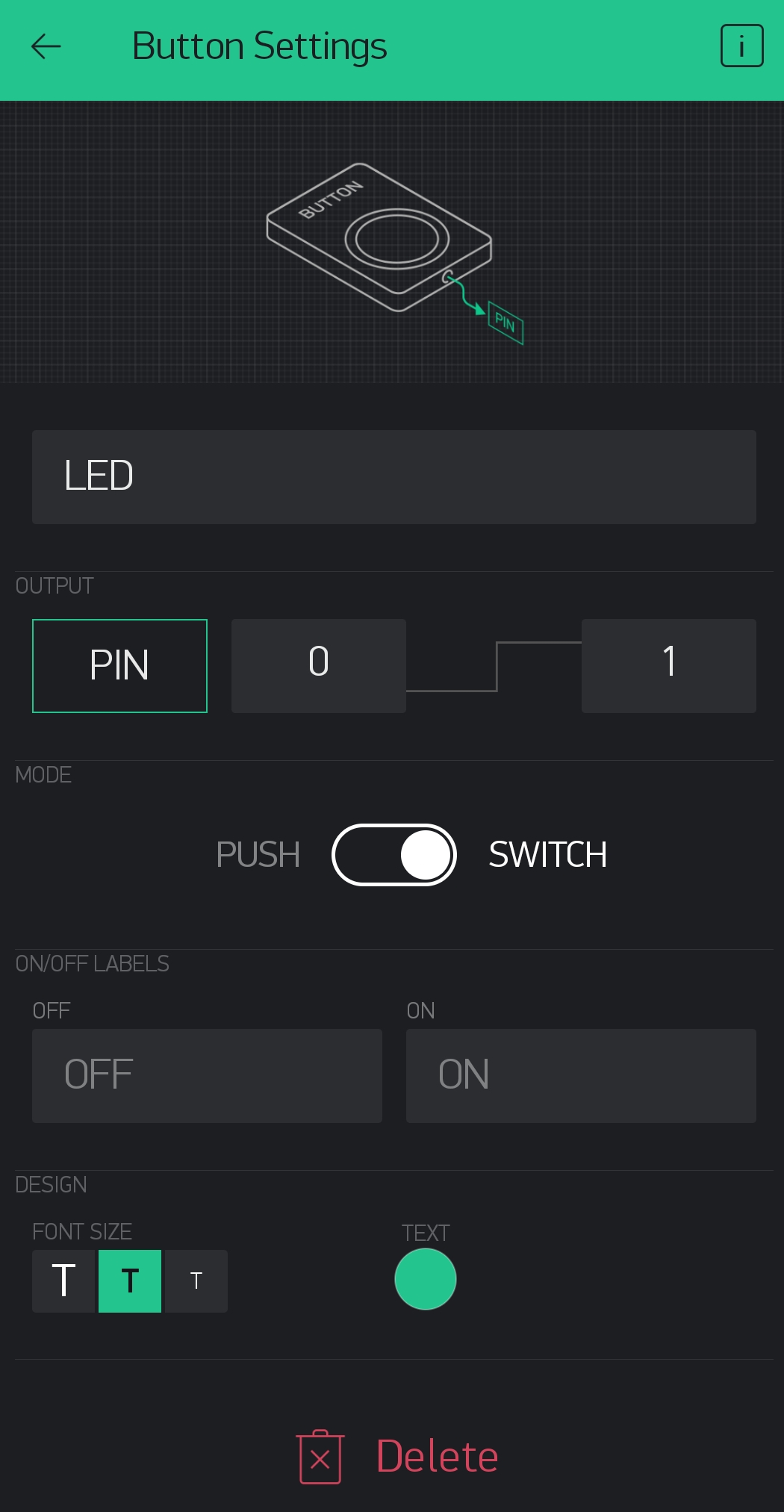
Task: Select the medium font size T
Action: coord(130,1281)
